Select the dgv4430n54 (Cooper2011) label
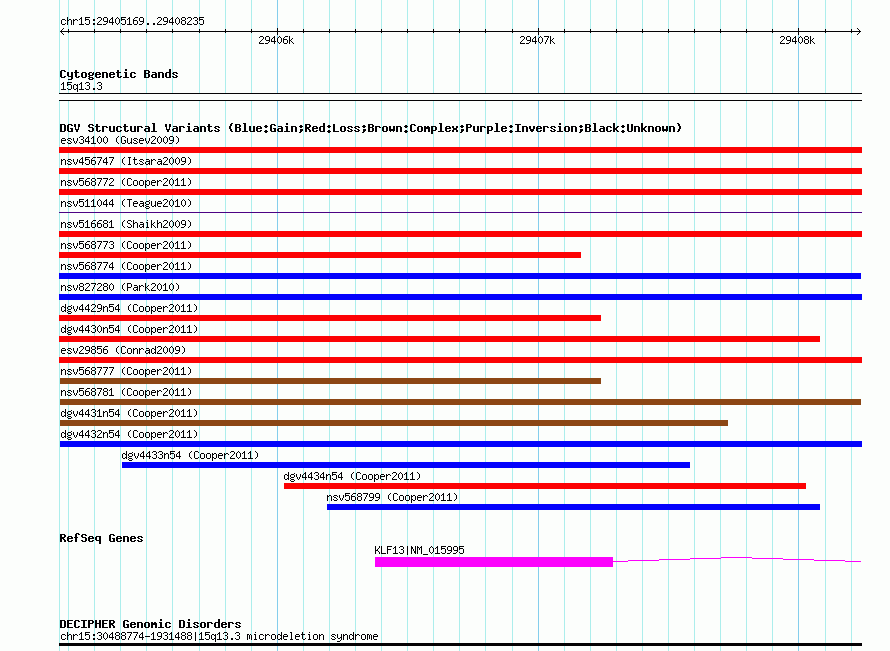This screenshot has height=651, width=890. [x=129, y=329]
